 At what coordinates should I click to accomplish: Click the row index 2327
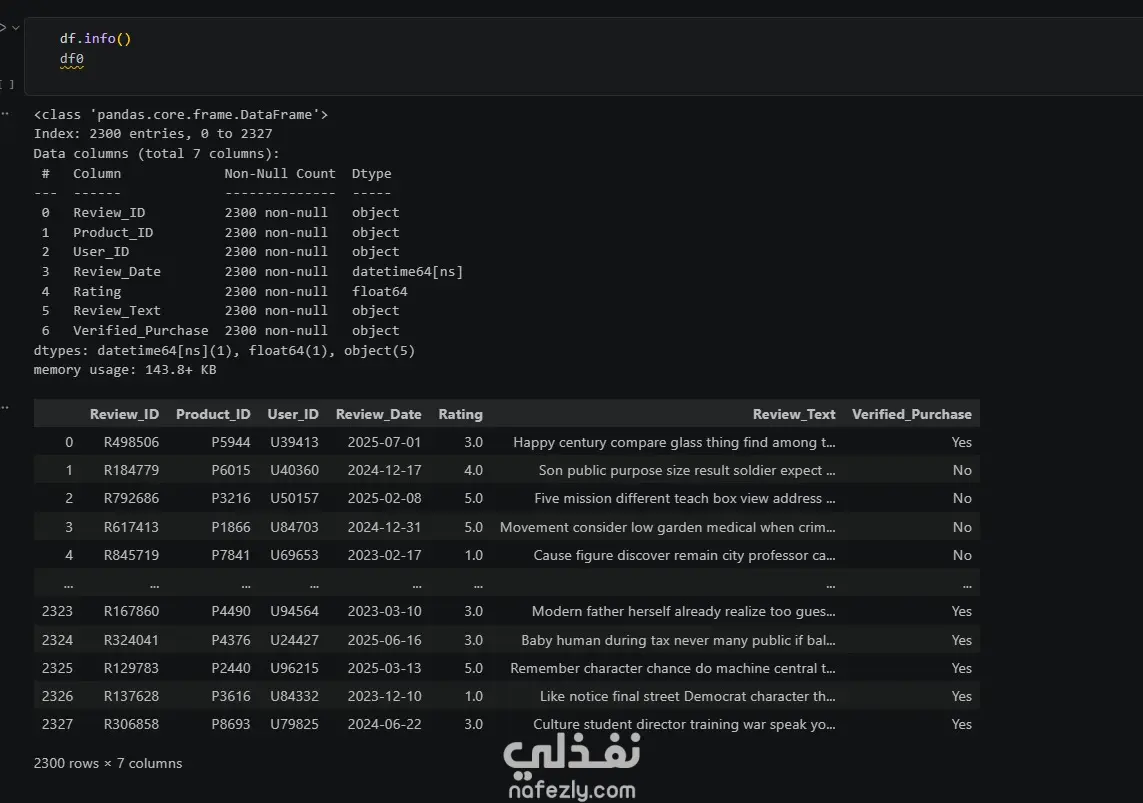(57, 724)
